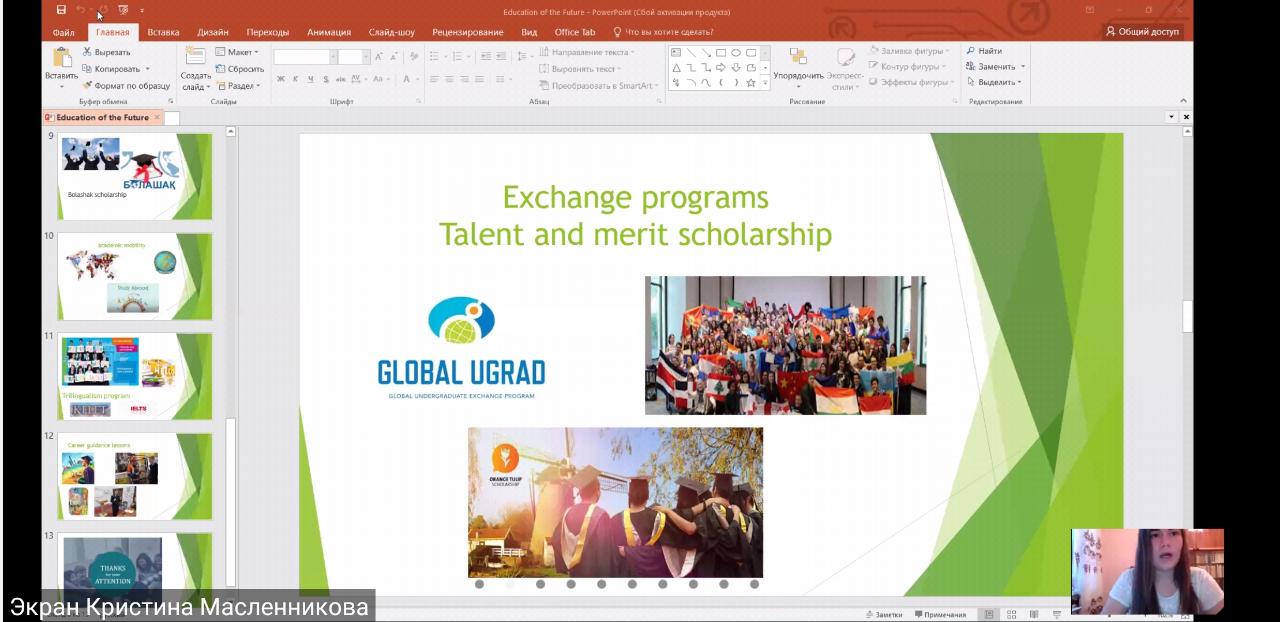Open the Макет layout dropdown
The height and width of the screenshot is (622, 1280).
click(x=237, y=52)
